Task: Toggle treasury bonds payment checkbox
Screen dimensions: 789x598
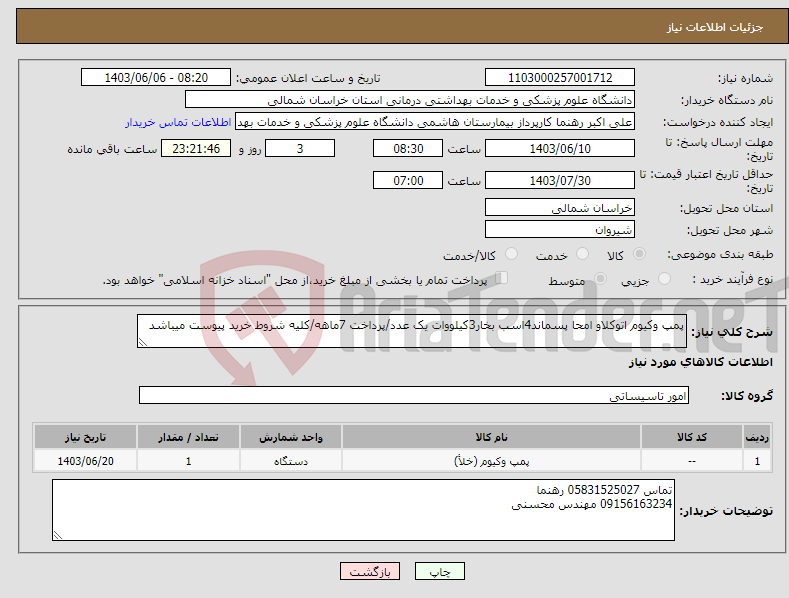Action: click(x=501, y=278)
